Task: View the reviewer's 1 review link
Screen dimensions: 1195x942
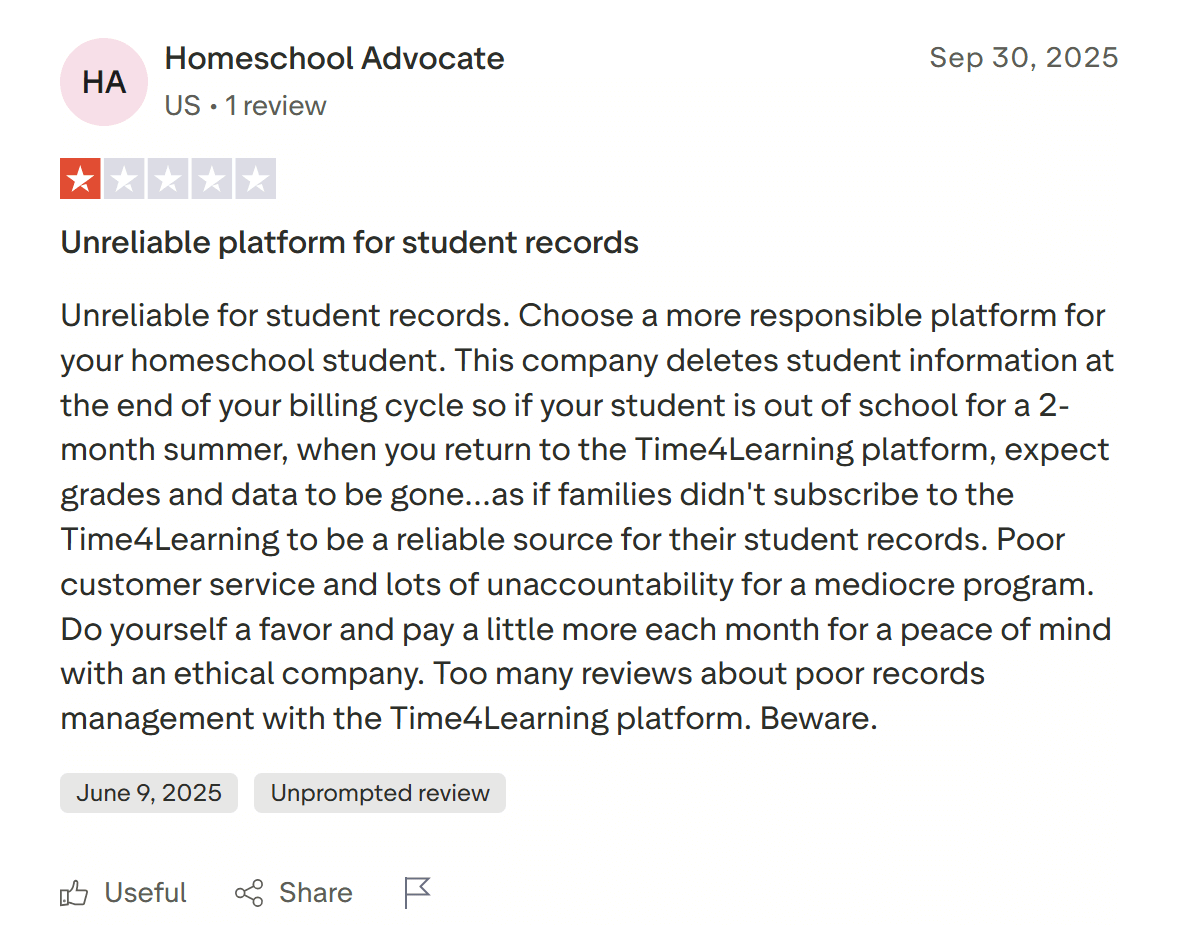Action: pyautogui.click(x=277, y=105)
